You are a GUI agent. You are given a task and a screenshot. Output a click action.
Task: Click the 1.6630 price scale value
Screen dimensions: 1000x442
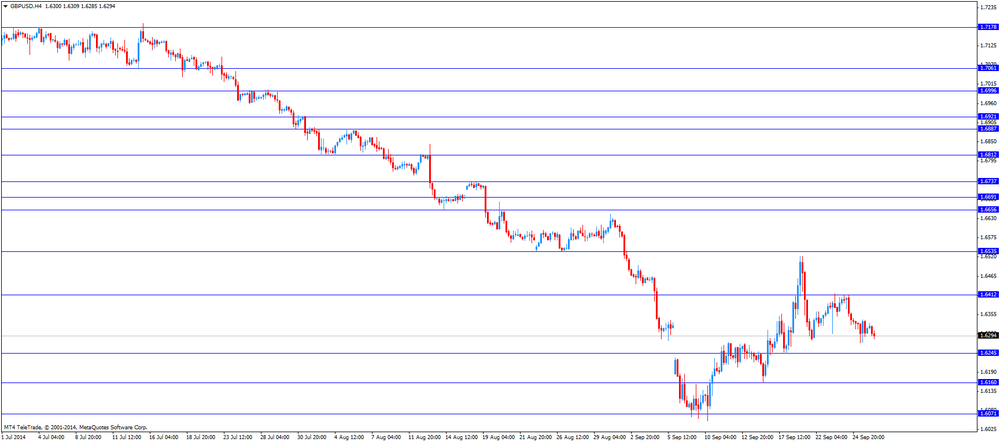(x=989, y=218)
